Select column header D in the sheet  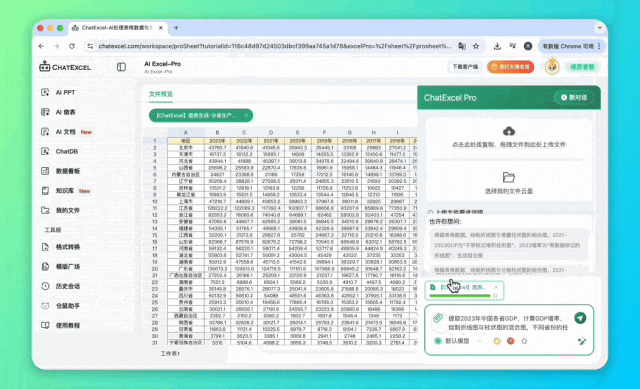click(x=271, y=132)
